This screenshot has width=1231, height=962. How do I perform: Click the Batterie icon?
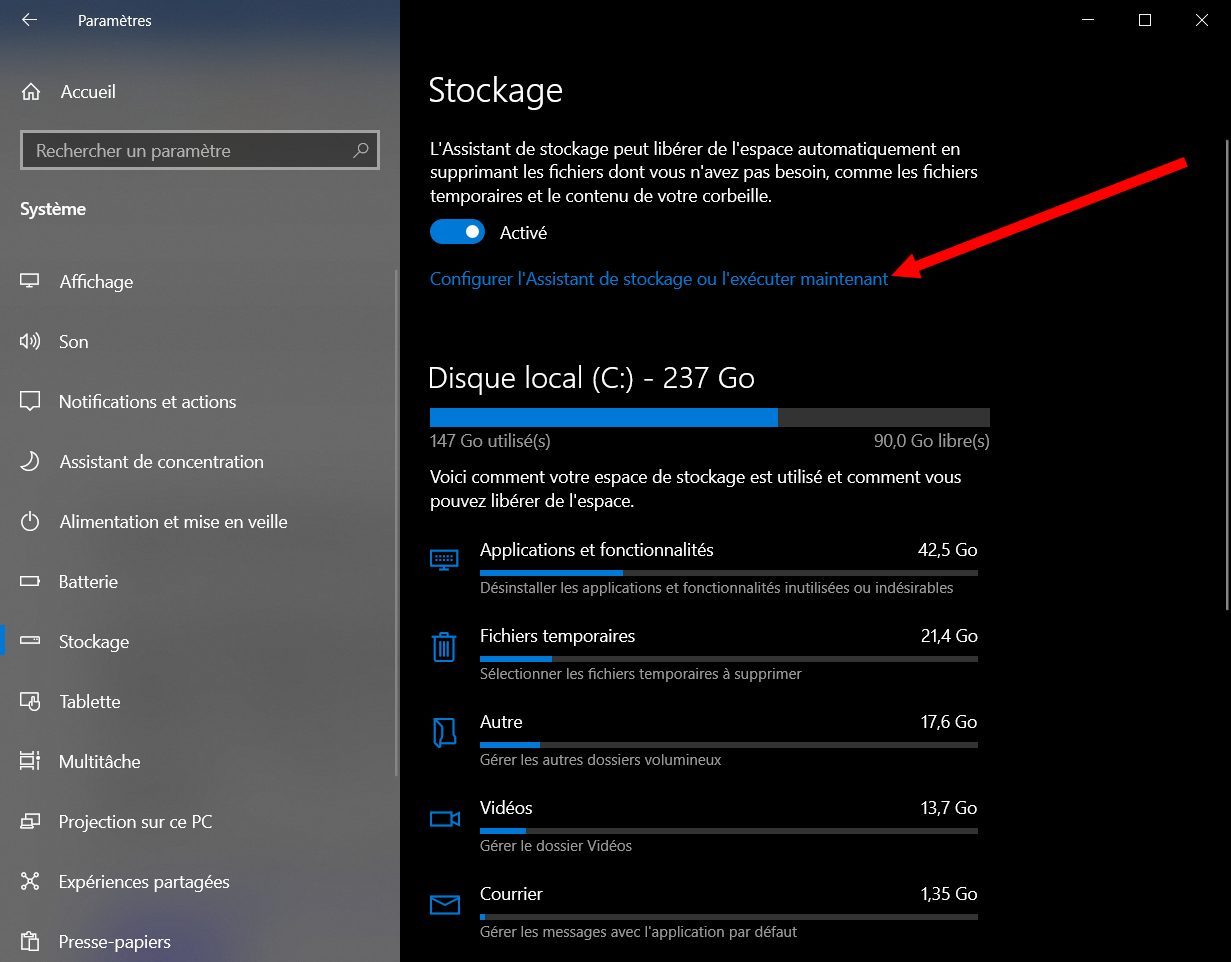click(30, 581)
